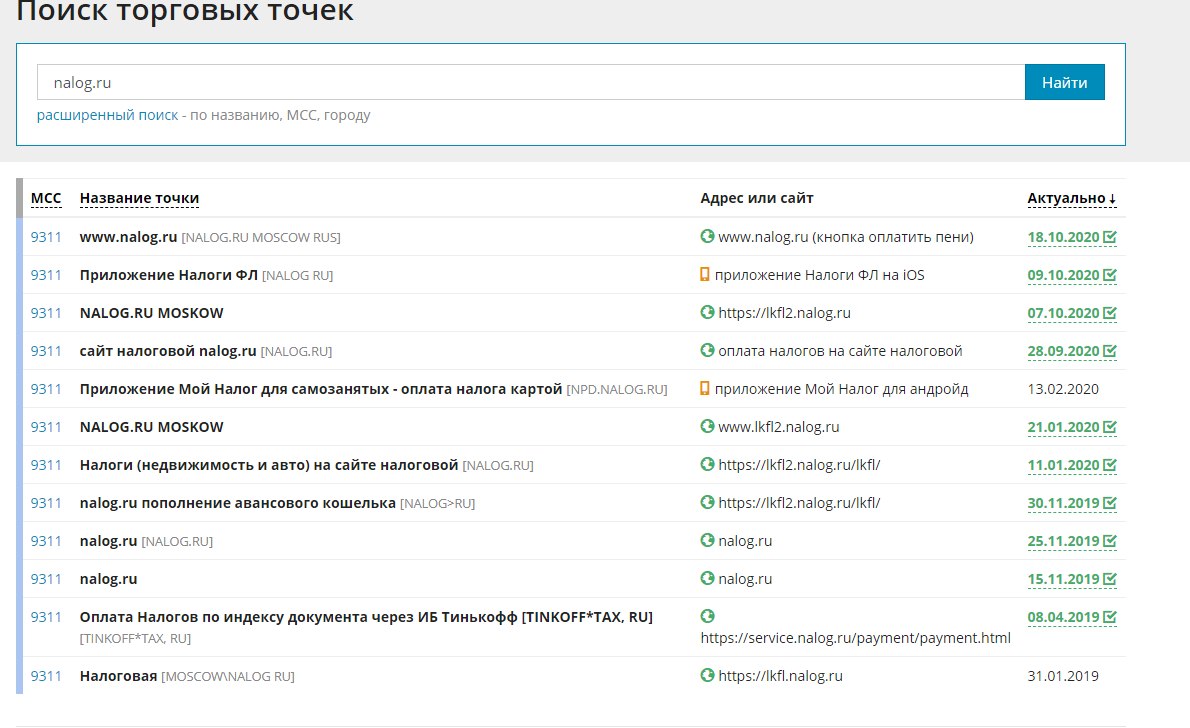Click the verified check icon next to 21.01.2020
The image size is (1190, 728).
point(1110,427)
